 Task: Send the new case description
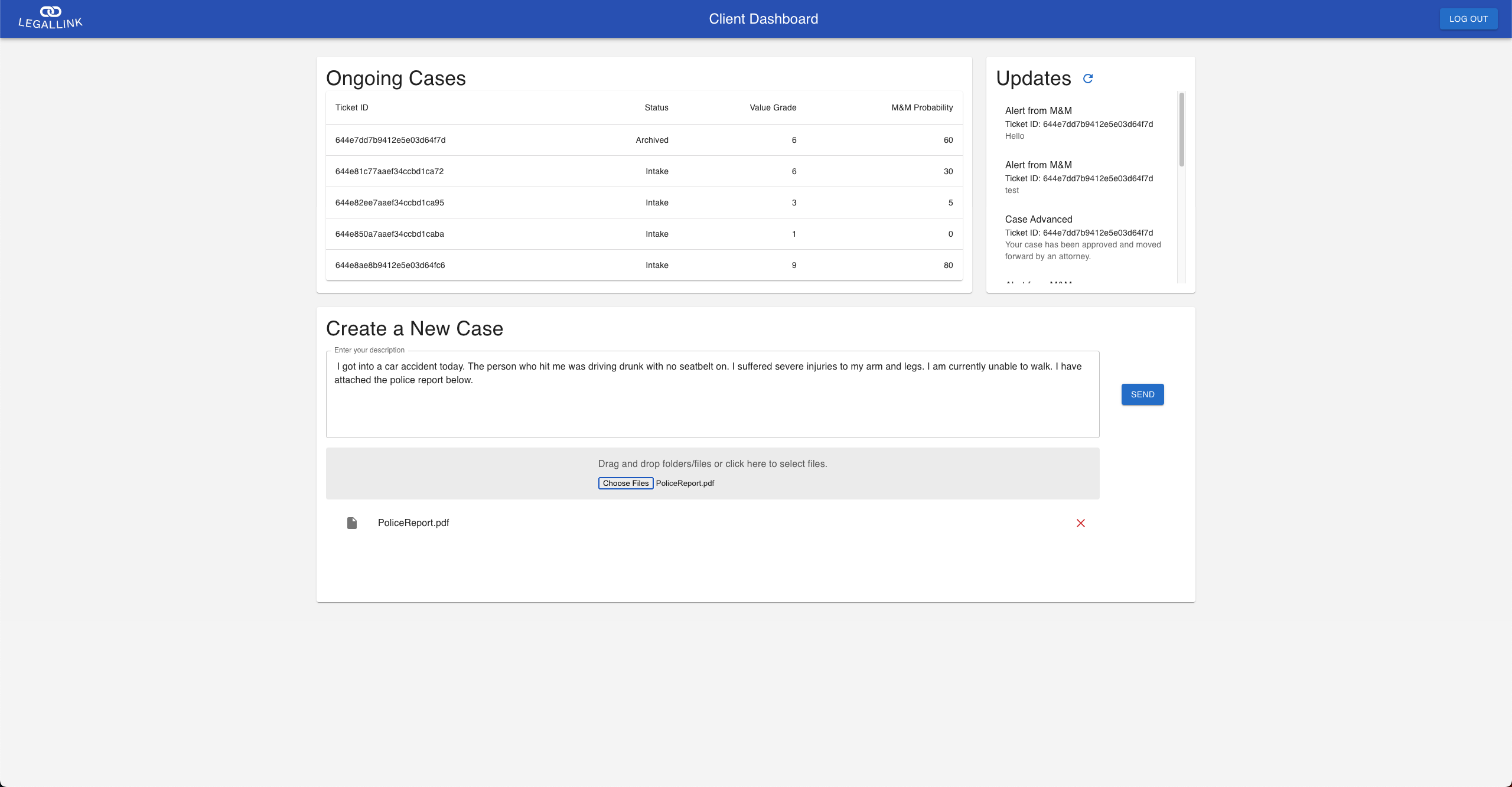click(x=1142, y=394)
